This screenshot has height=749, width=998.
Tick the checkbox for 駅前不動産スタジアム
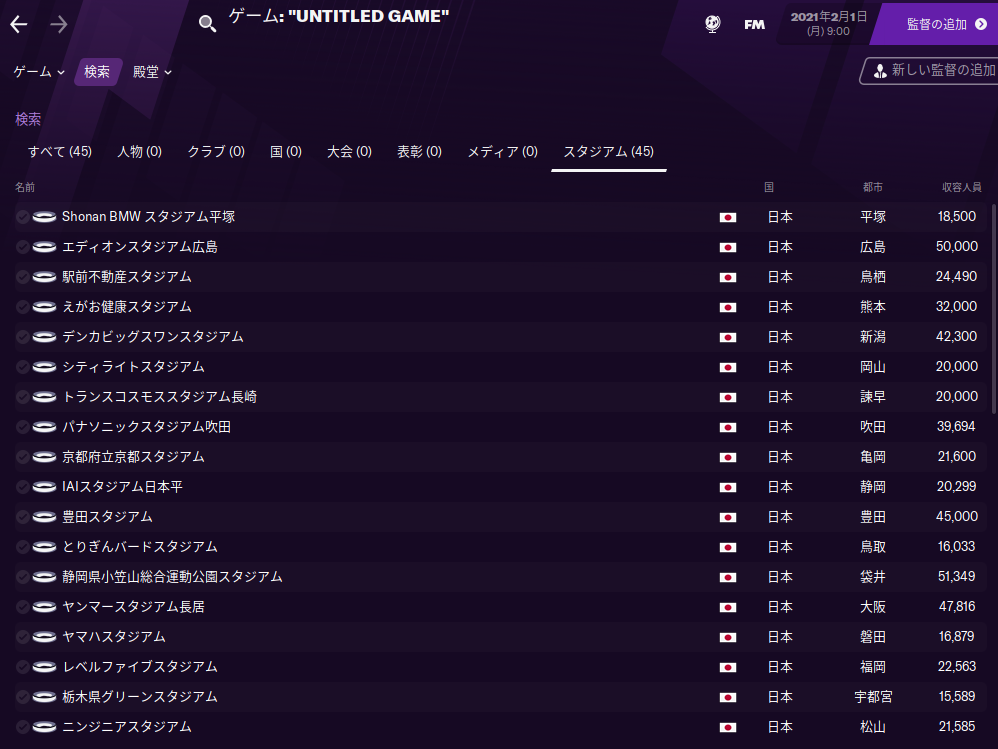(x=22, y=277)
